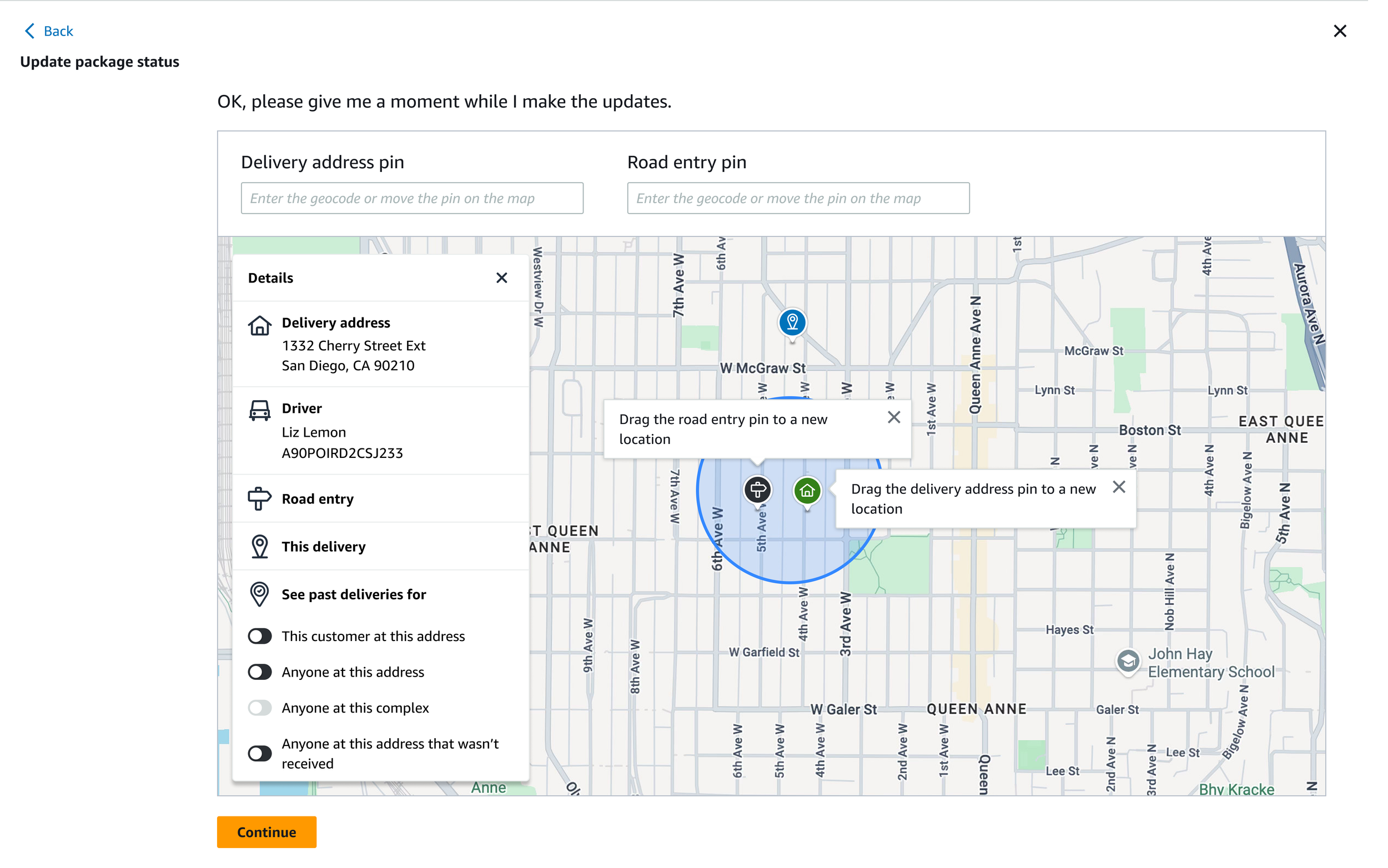Click the This delivery pin icon

pos(260,546)
